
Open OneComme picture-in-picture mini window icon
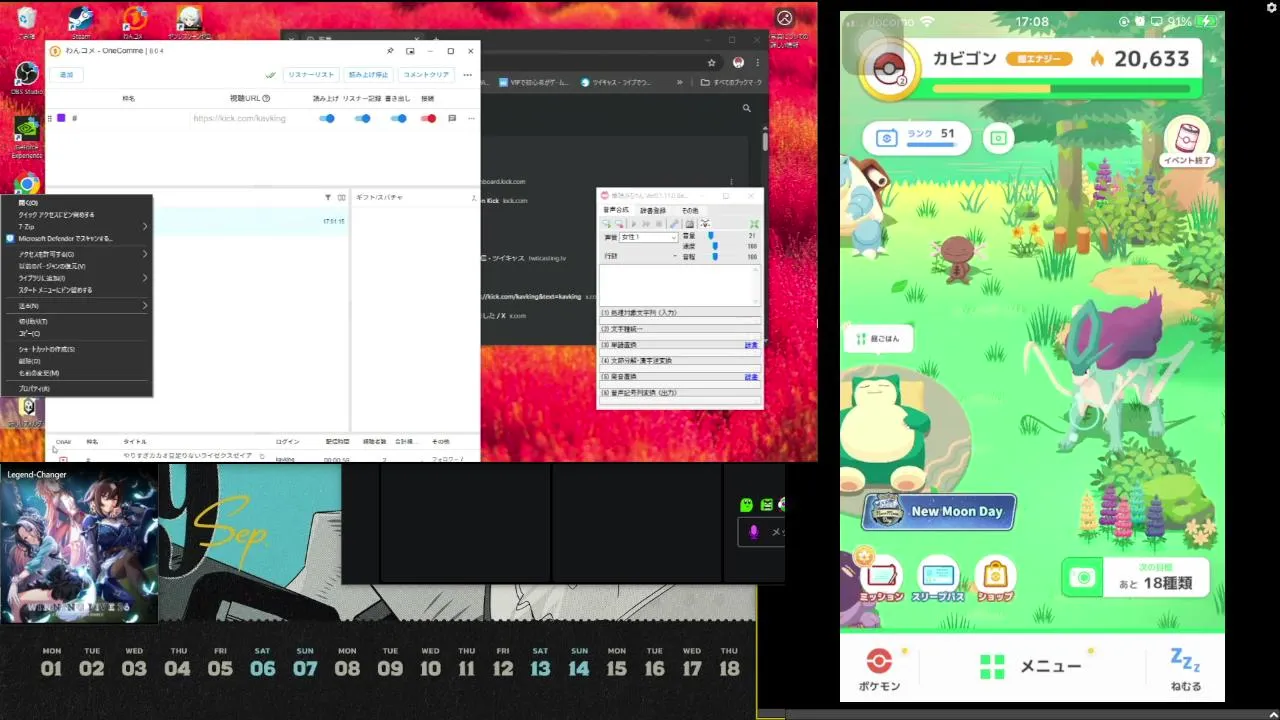(411, 51)
